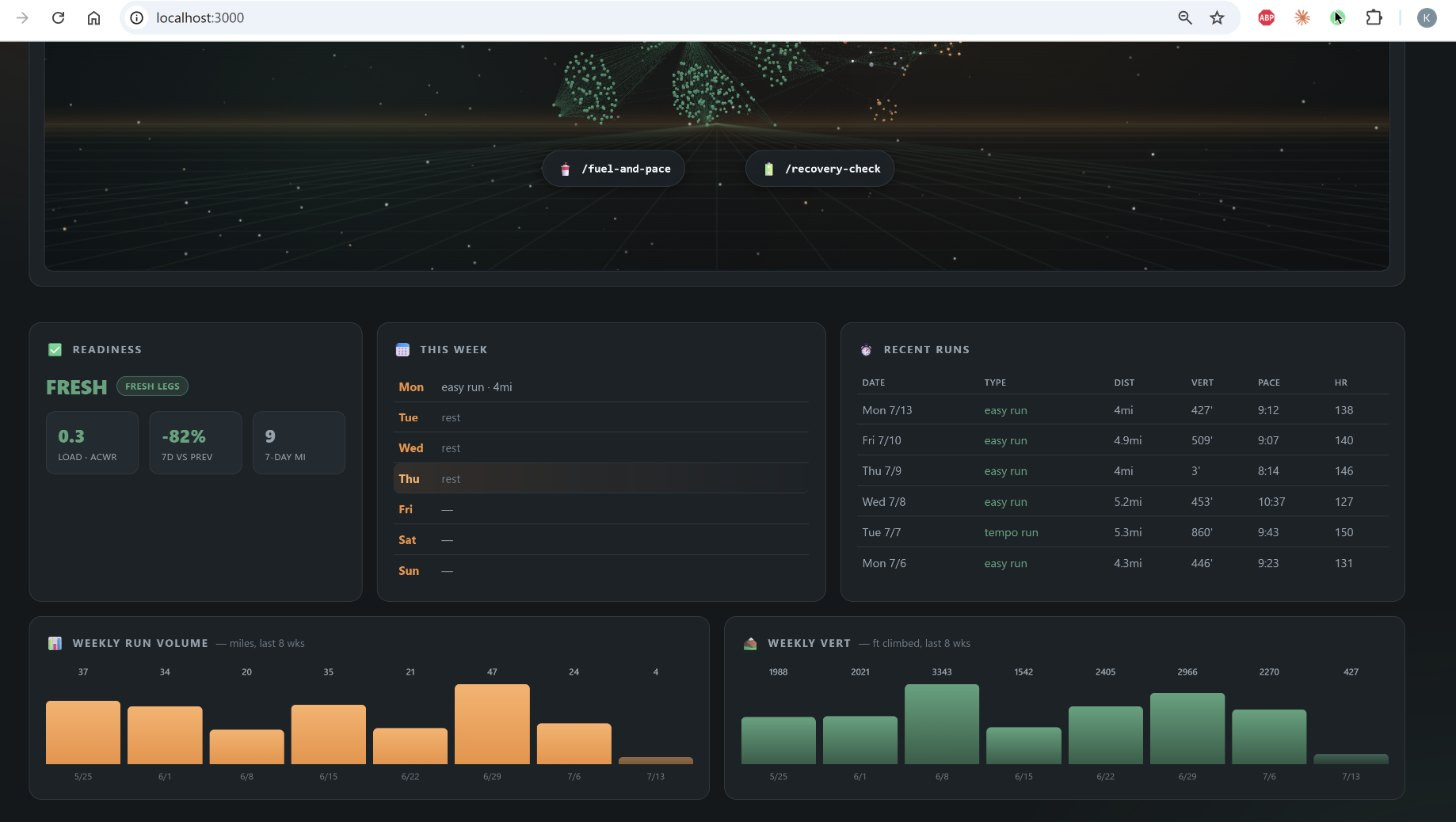The image size is (1456, 822).
Task: Bookmark this page with the star
Action: click(1217, 18)
